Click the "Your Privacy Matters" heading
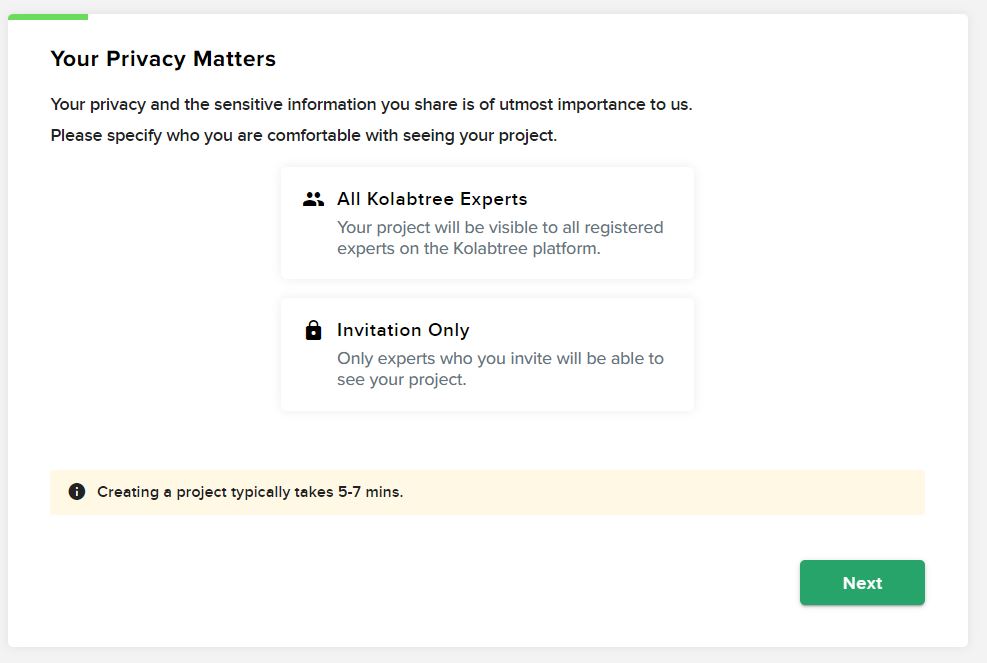Image resolution: width=987 pixels, height=663 pixels. pyautogui.click(x=163, y=59)
